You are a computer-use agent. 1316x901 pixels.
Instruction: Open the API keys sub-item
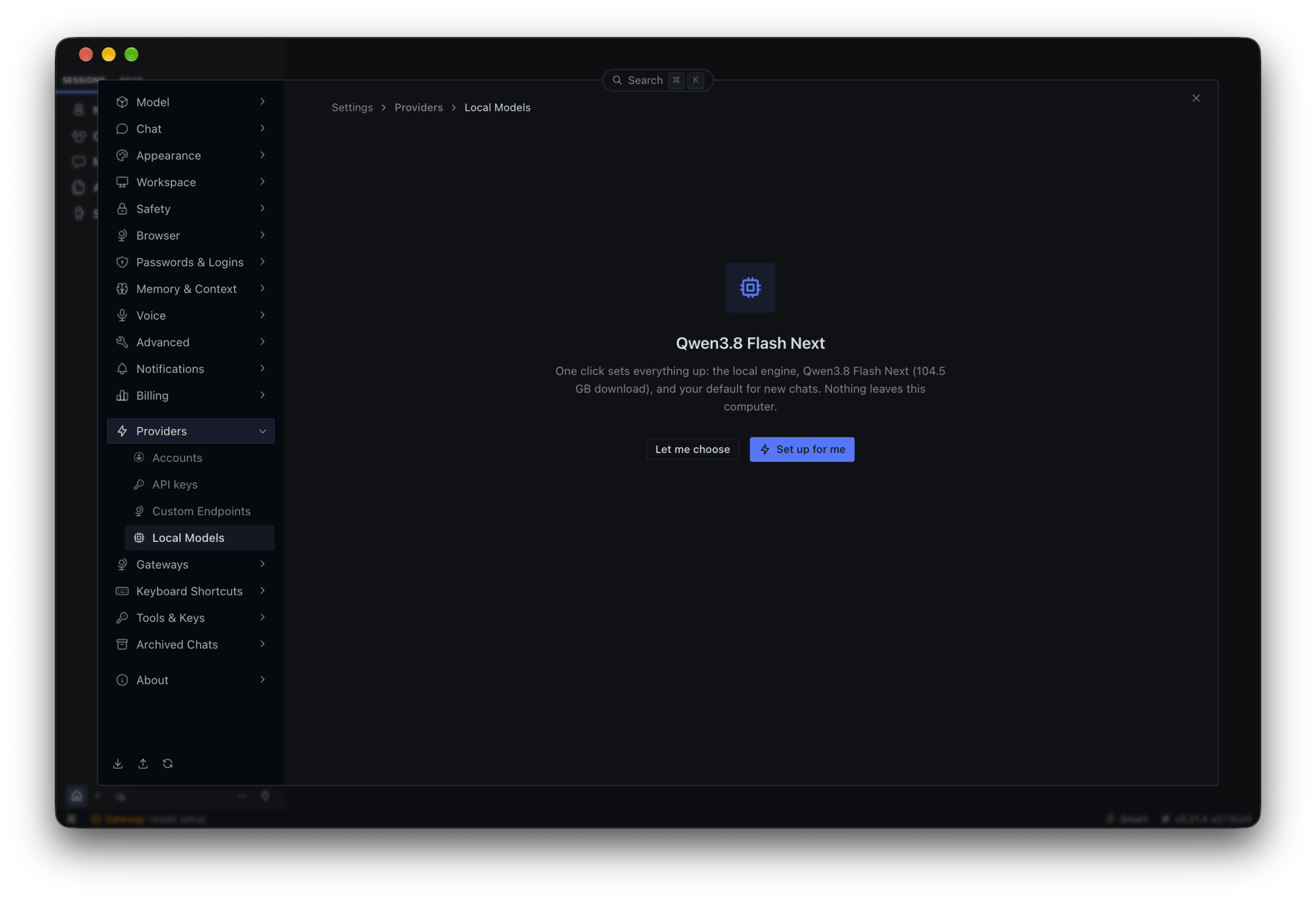[200, 484]
